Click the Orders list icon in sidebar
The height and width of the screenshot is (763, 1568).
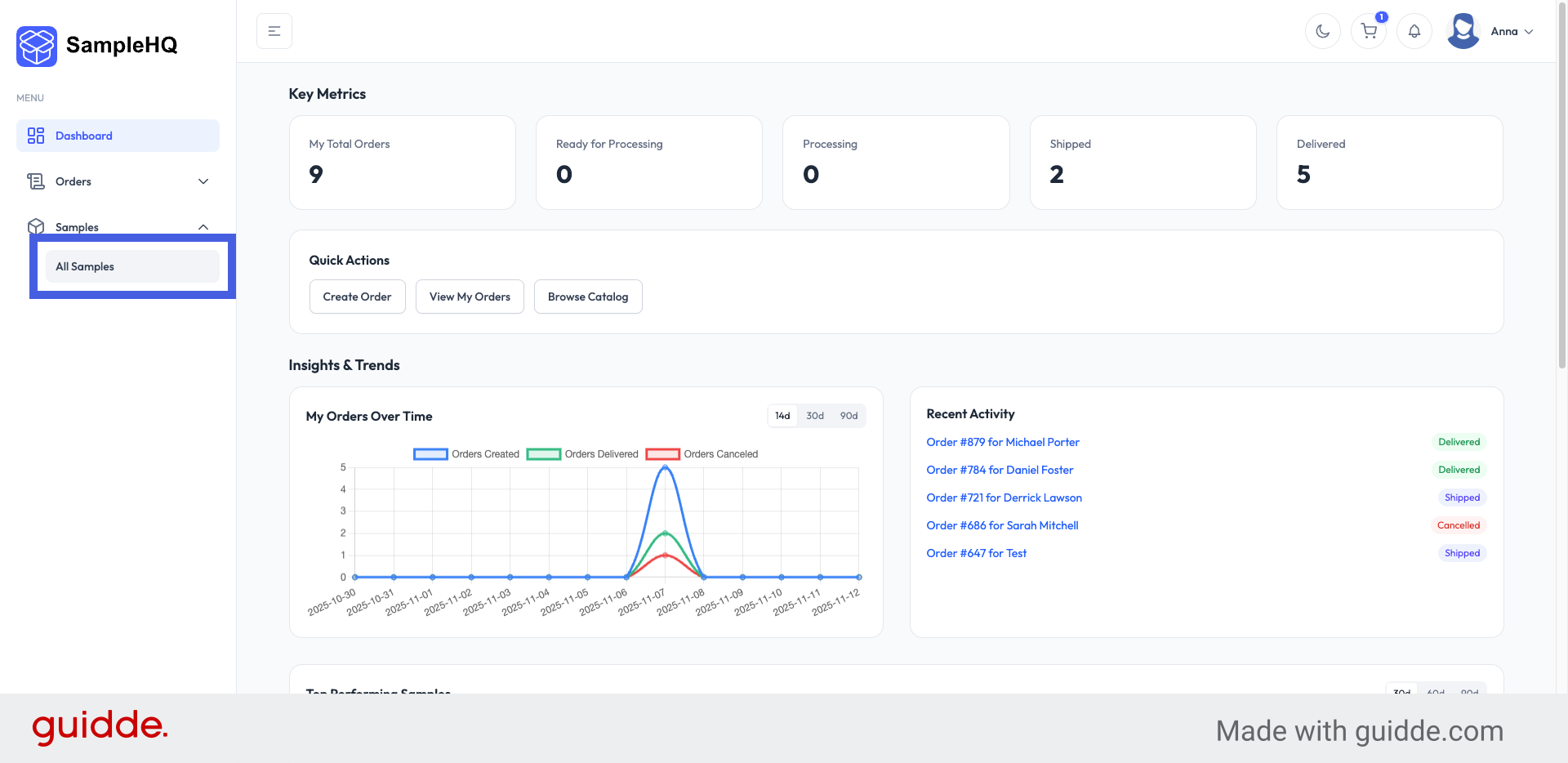click(x=36, y=181)
